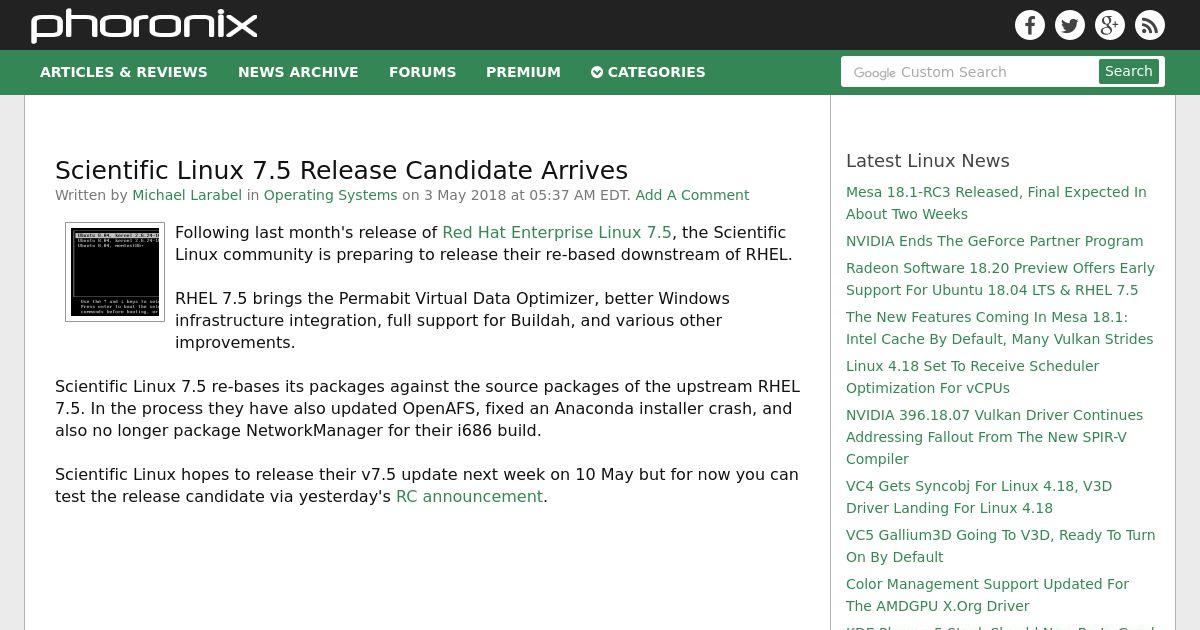
Task: Open the Phoronix Facebook page icon
Action: (1030, 25)
